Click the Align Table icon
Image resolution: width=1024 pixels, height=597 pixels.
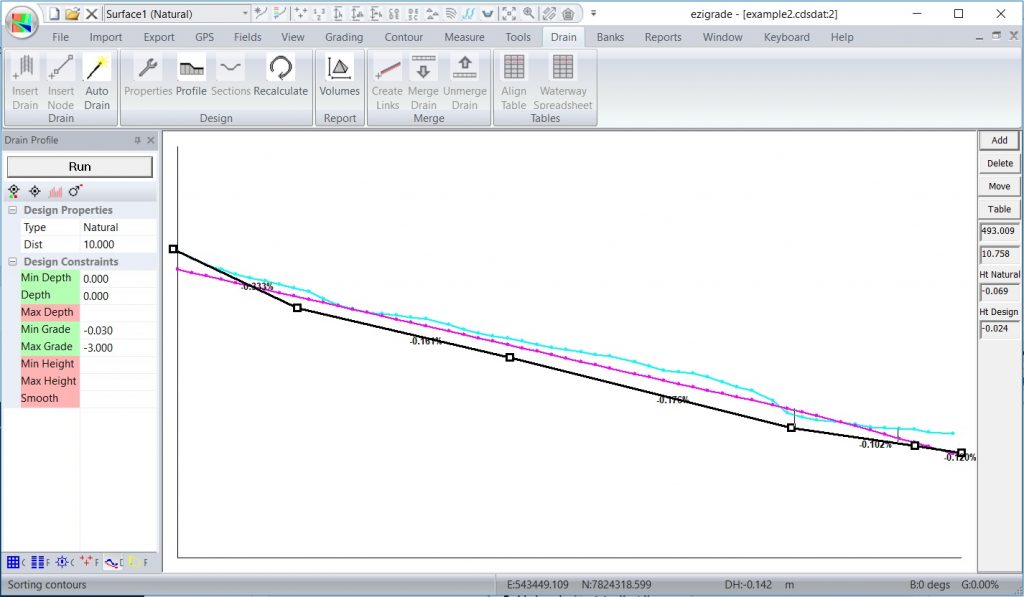click(x=513, y=80)
